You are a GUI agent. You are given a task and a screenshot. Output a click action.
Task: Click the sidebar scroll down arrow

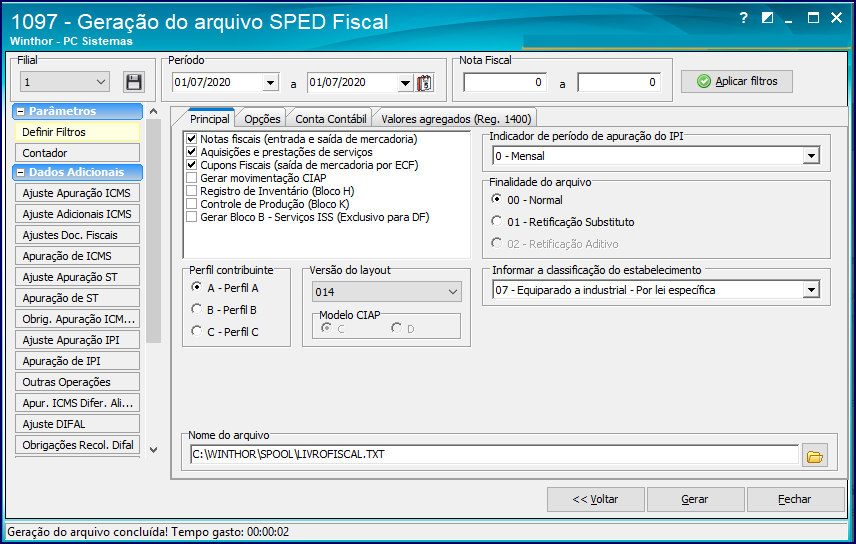(153, 450)
